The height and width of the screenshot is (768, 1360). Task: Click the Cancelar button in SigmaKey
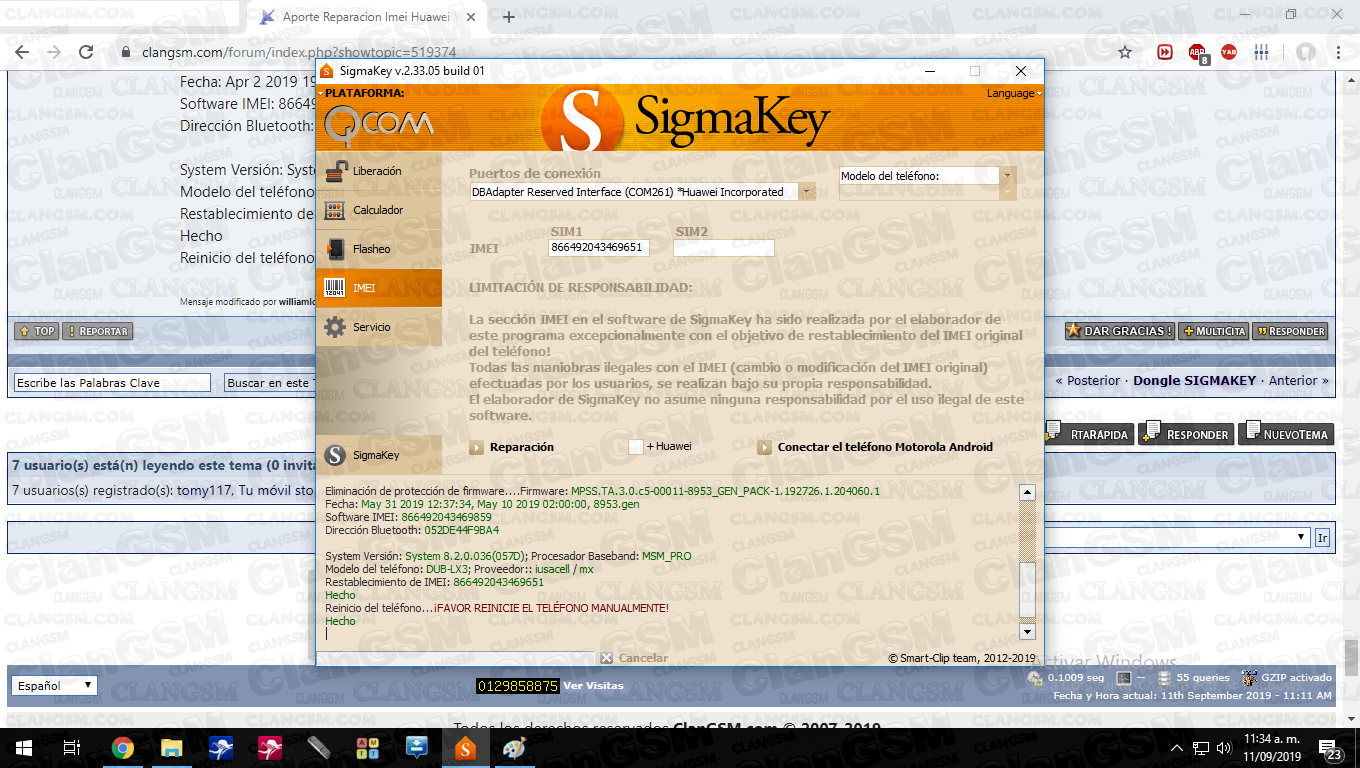tap(634, 658)
